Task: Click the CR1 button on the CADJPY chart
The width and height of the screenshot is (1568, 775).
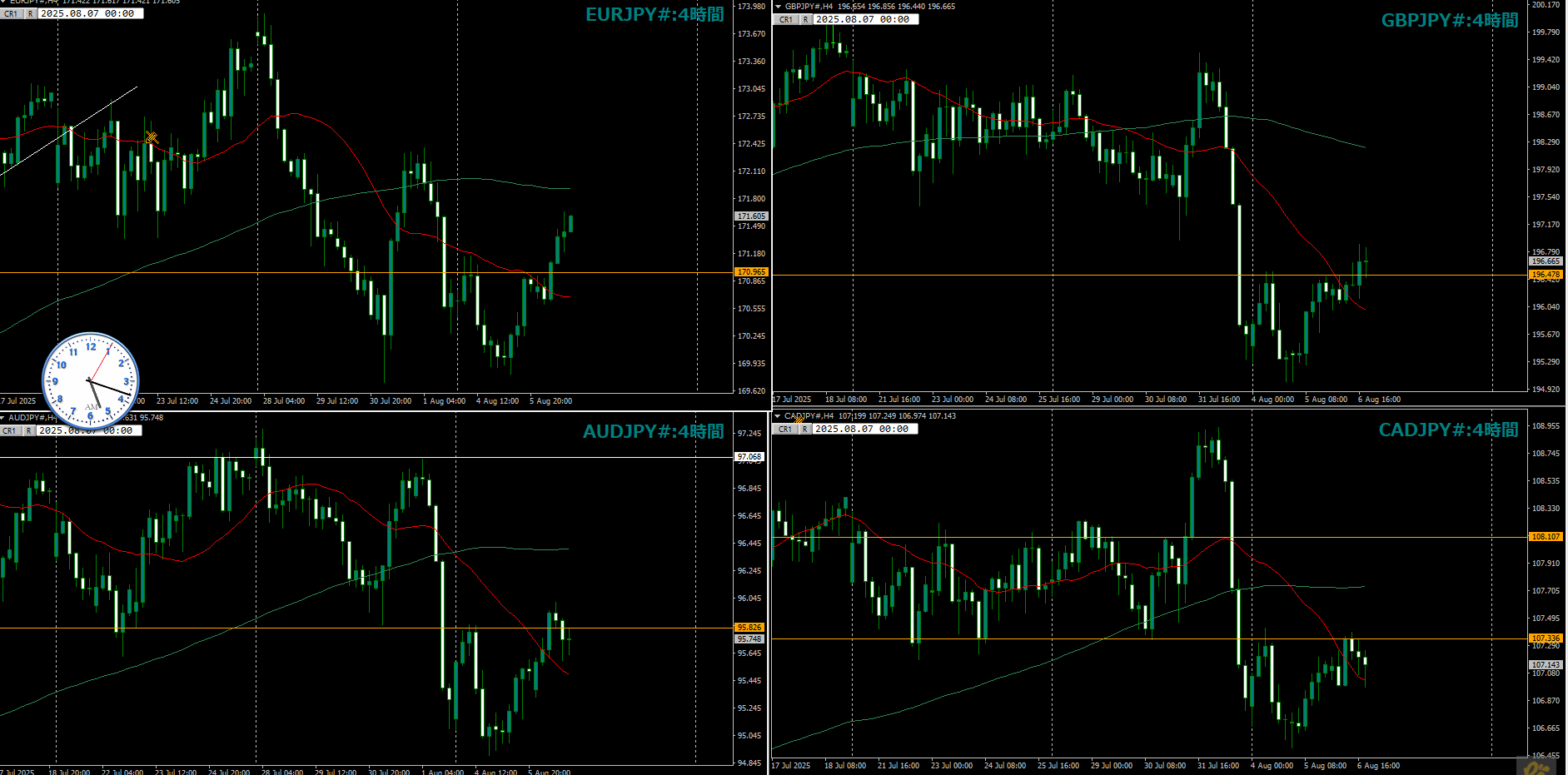Action: (785, 429)
